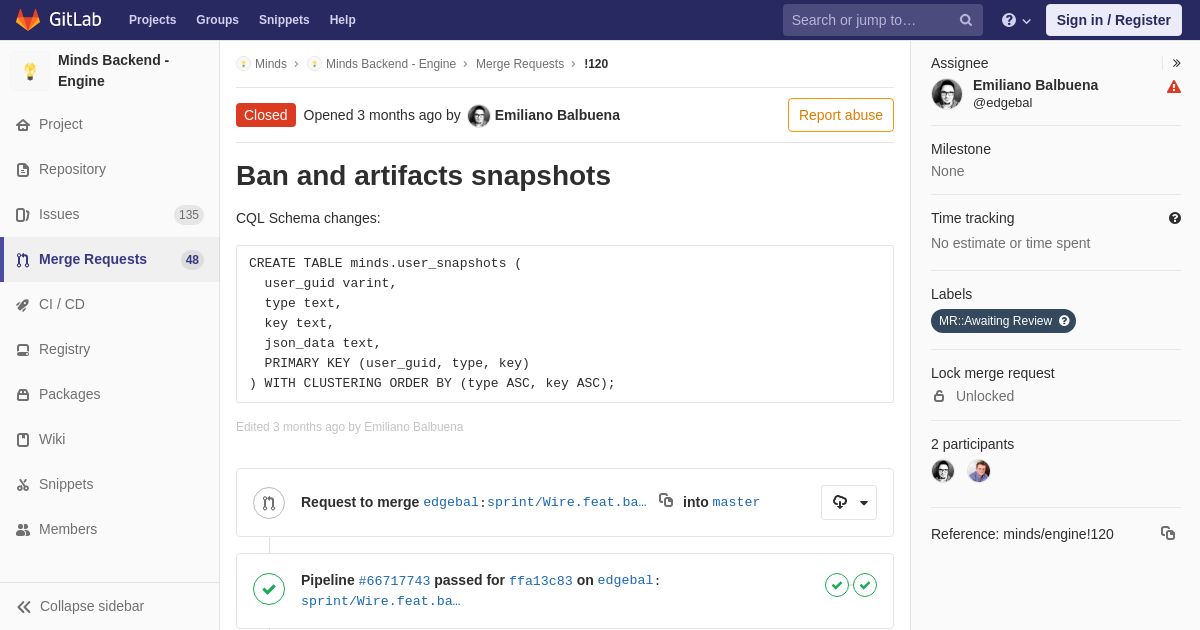Image resolution: width=1200 pixels, height=630 pixels.
Task: Click the Closed status badge
Action: pyautogui.click(x=266, y=115)
